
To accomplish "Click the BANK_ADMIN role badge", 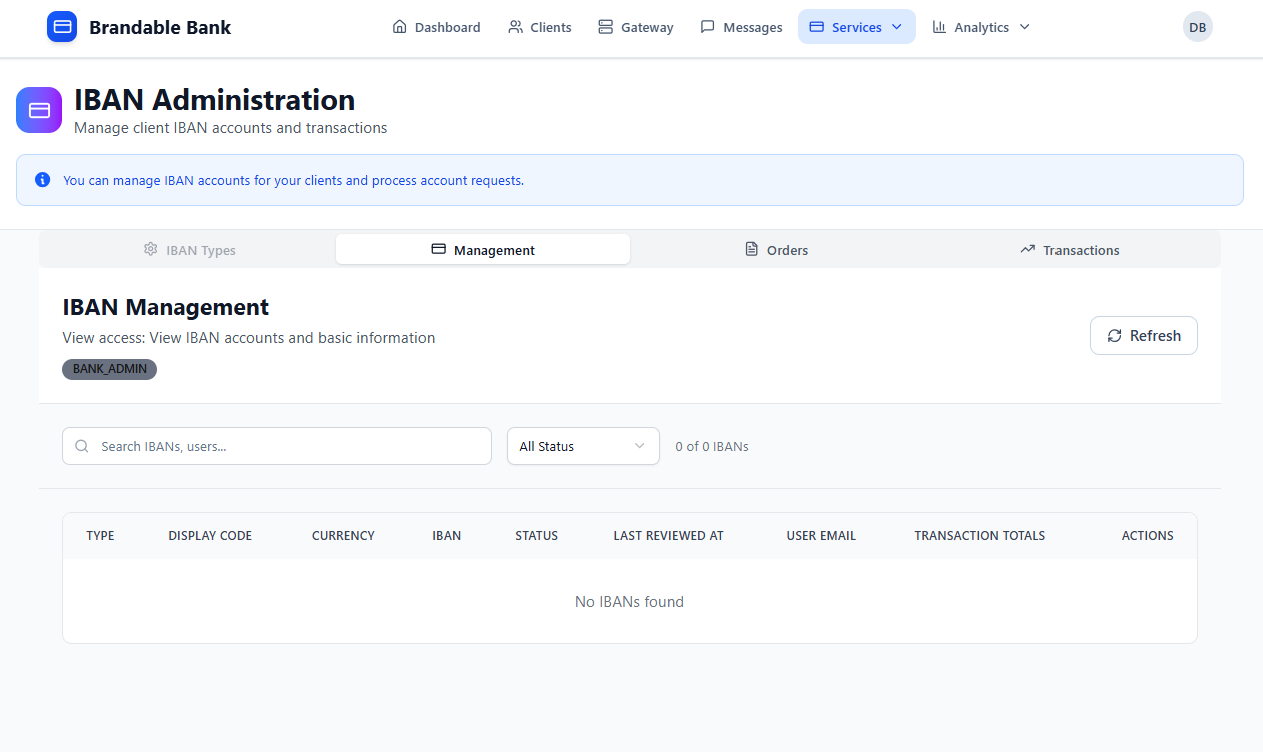I will pos(110,369).
